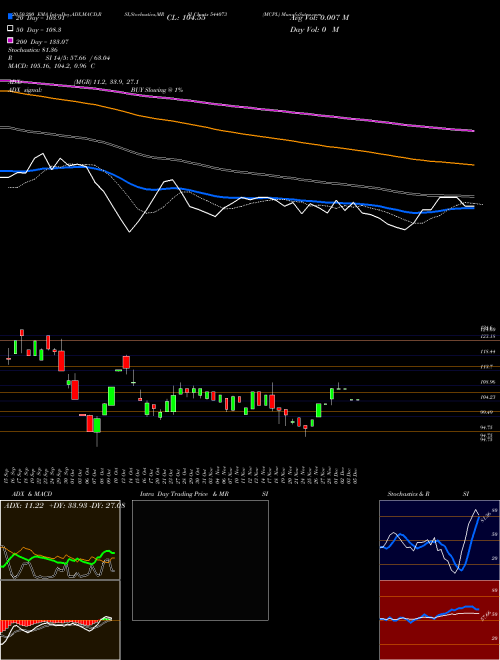The width and height of the screenshot is (500, 660).
Task: Open the ADX indicator chart thumbnail
Action: tap(60, 540)
